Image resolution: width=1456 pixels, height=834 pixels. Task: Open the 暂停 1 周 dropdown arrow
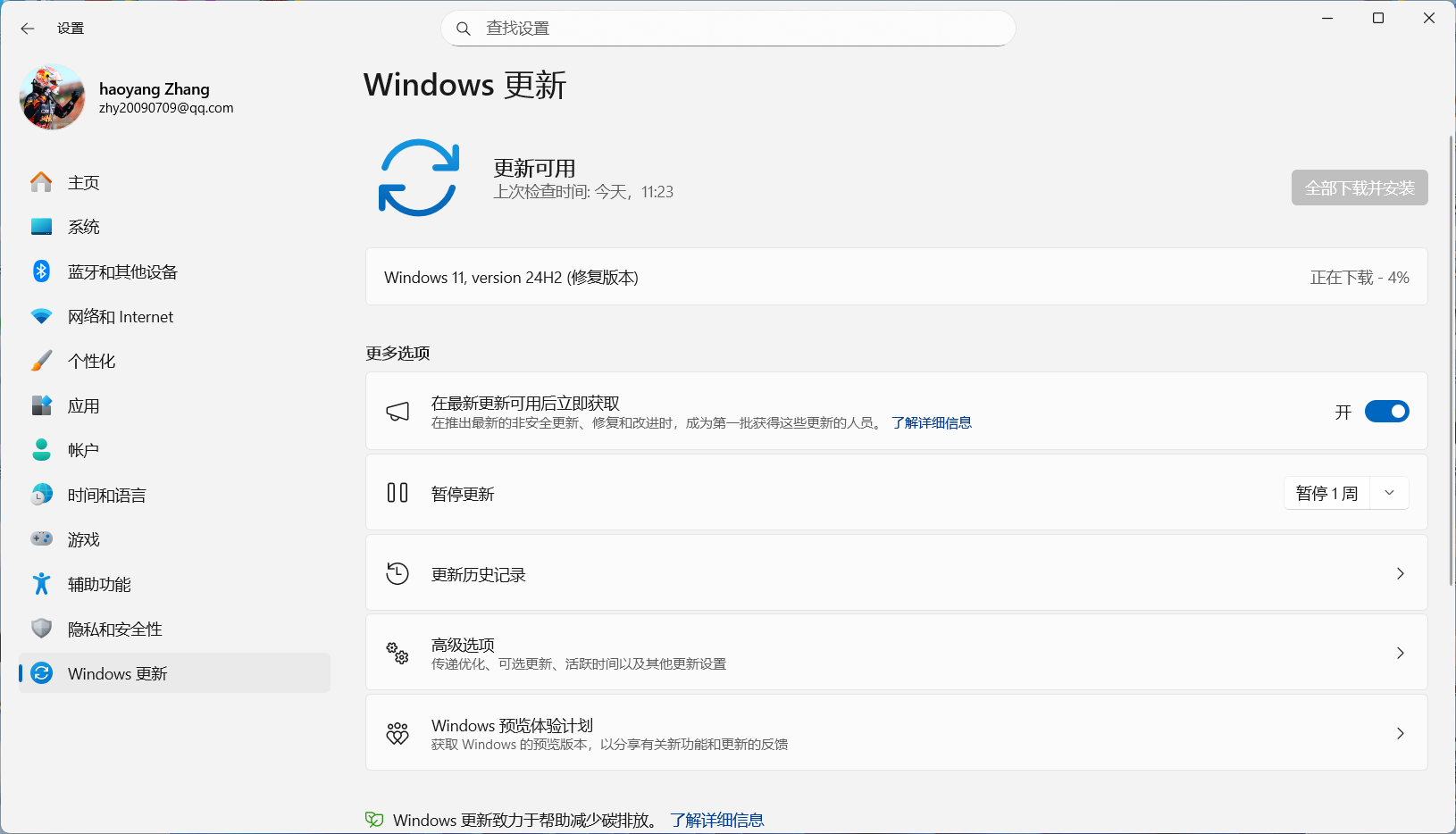coord(1389,493)
